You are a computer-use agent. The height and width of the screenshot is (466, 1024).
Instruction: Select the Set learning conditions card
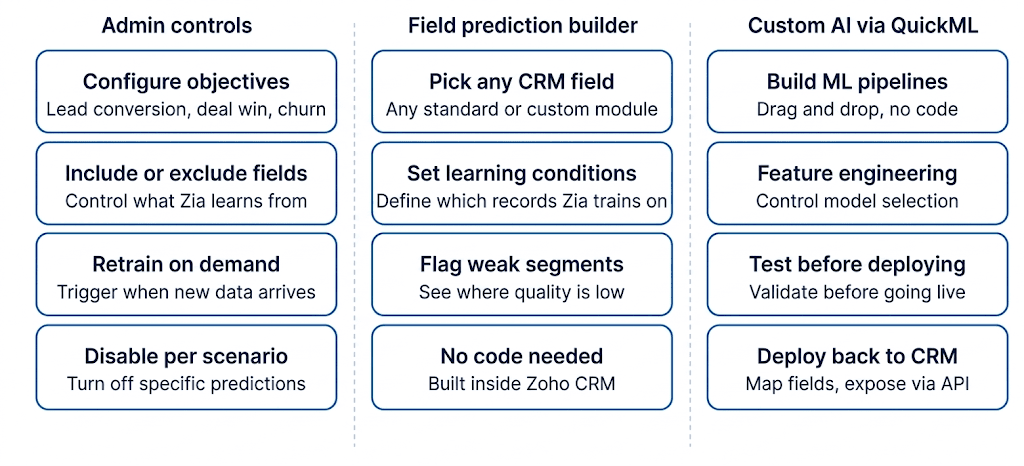click(522, 185)
